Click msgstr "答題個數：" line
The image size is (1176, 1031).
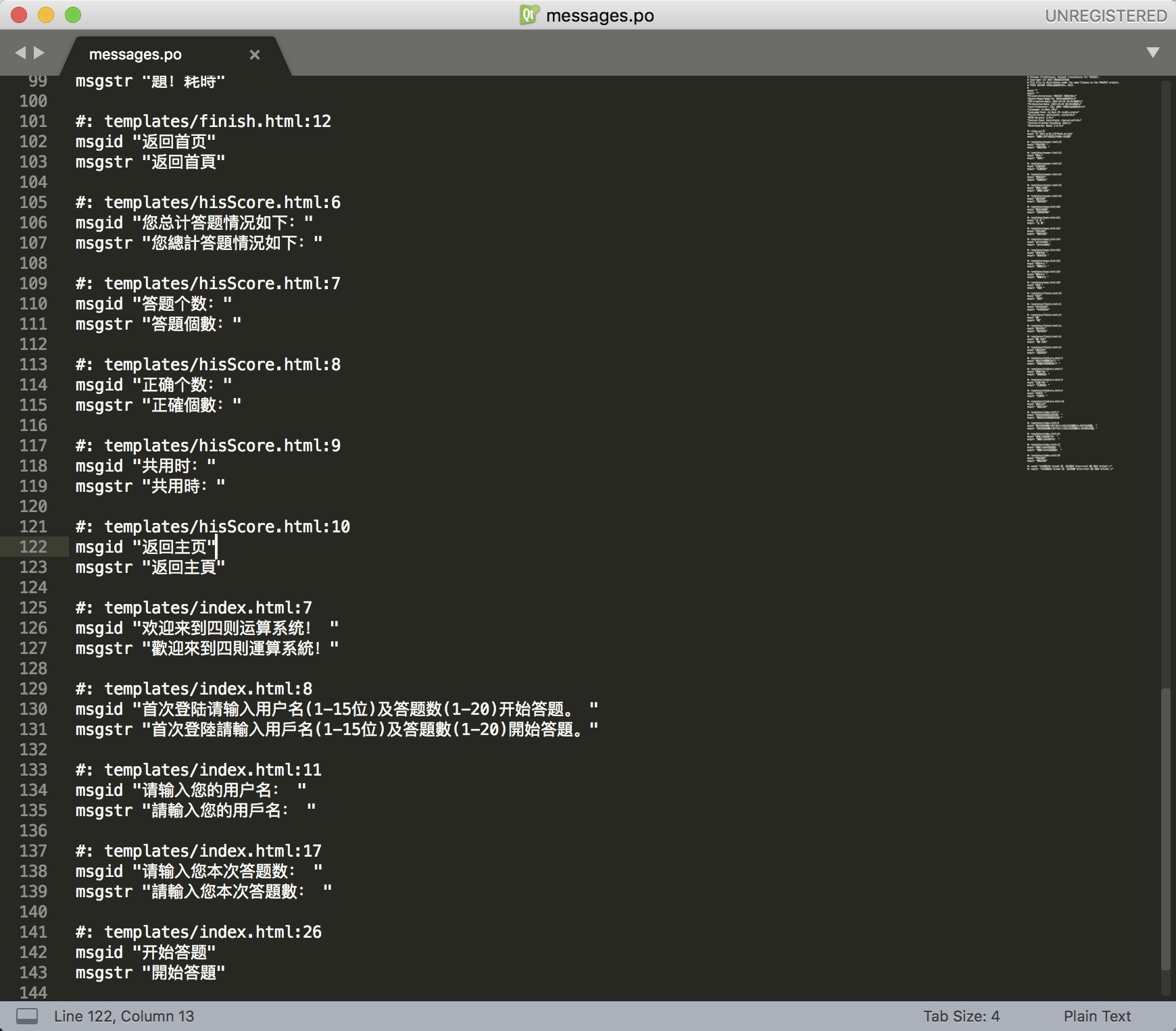click(159, 324)
